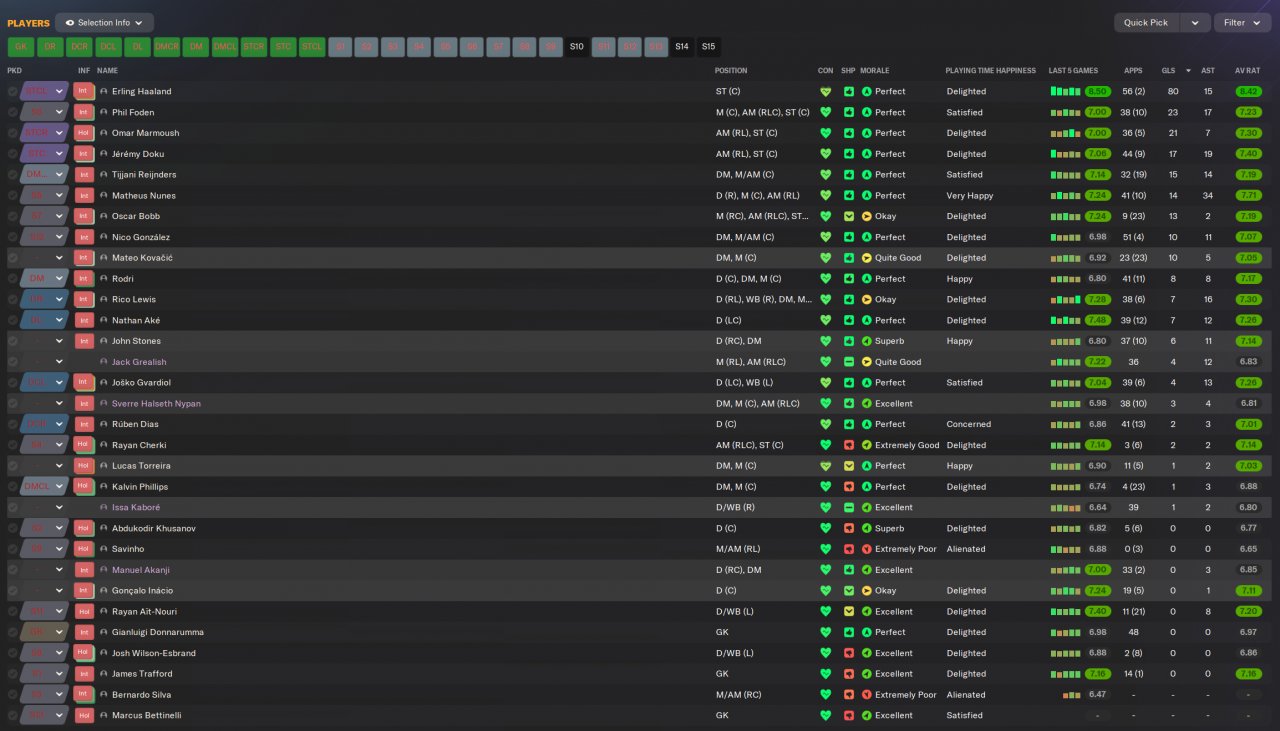Click the Hol status icon for Rayan Cherki
Screen dimensions: 1280x731
[84, 445]
